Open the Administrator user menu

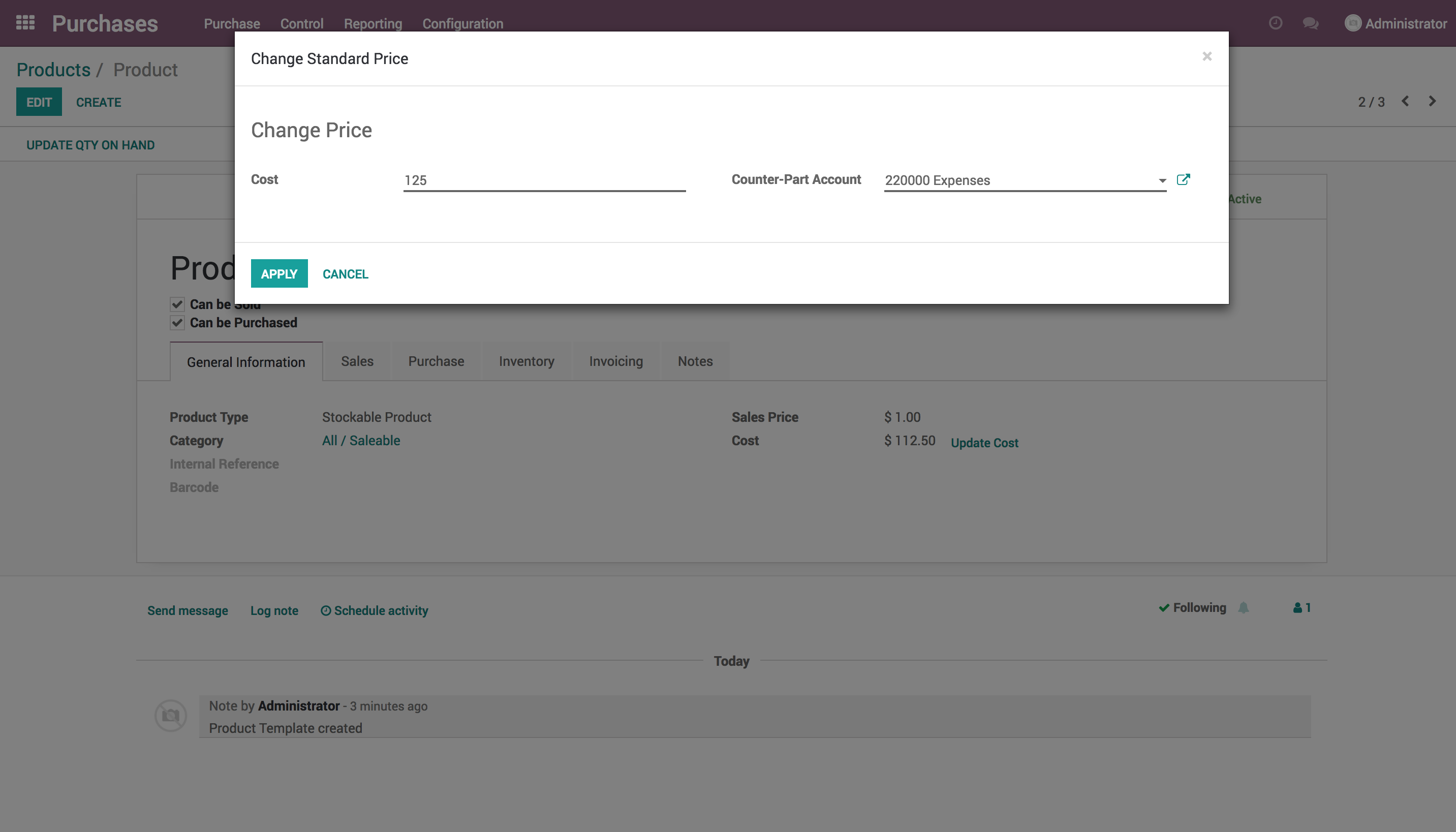click(1396, 23)
